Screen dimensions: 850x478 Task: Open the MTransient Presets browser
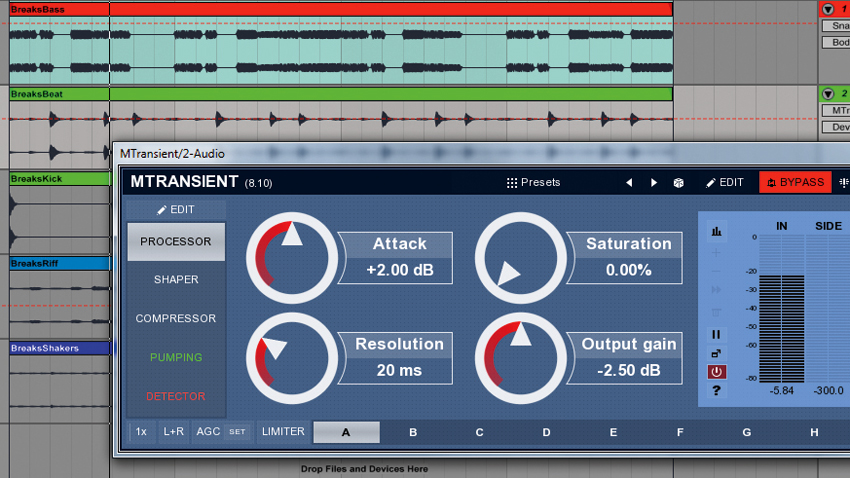point(533,183)
